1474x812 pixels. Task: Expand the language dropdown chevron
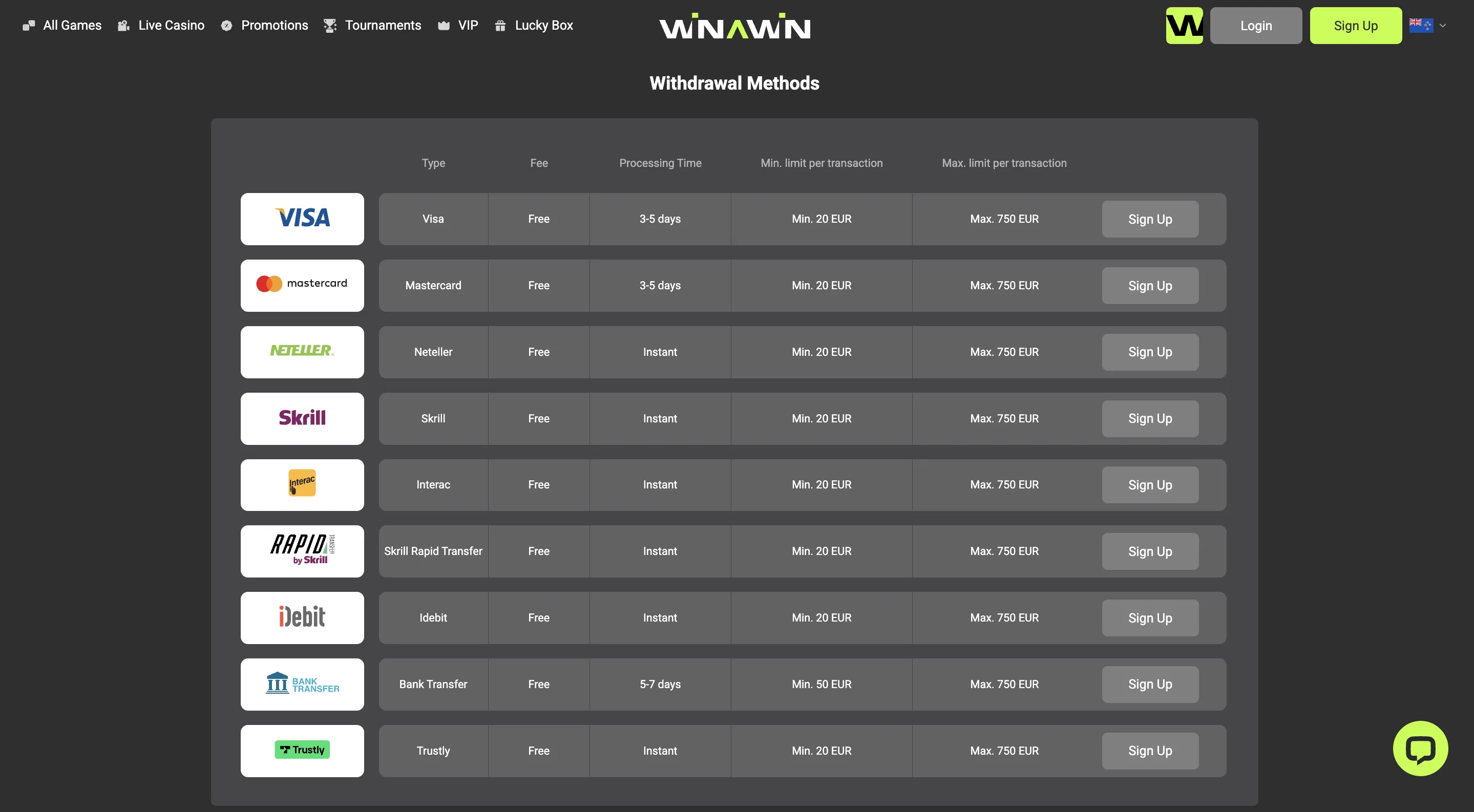(x=1443, y=26)
